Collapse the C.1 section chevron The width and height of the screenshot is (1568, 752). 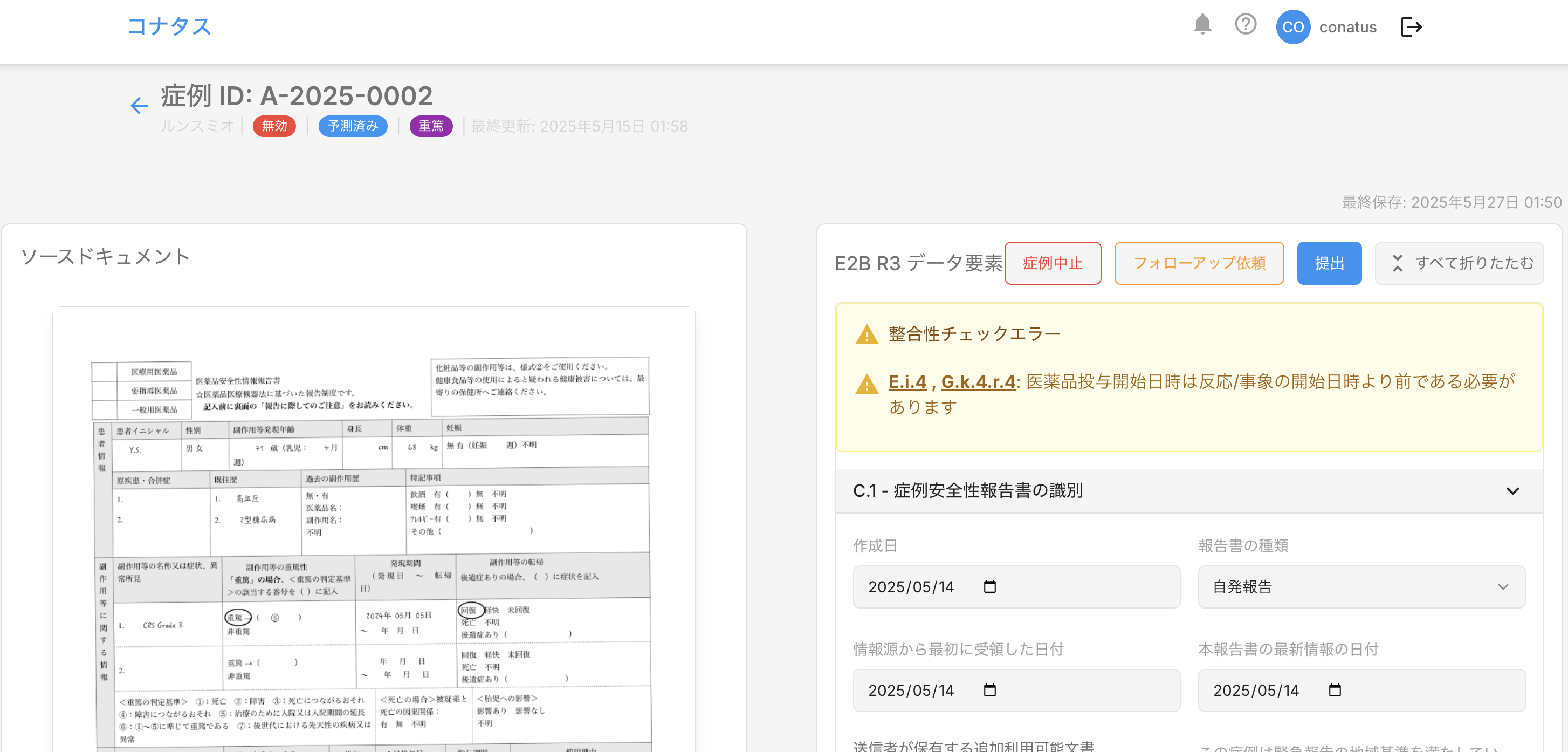(x=1512, y=491)
